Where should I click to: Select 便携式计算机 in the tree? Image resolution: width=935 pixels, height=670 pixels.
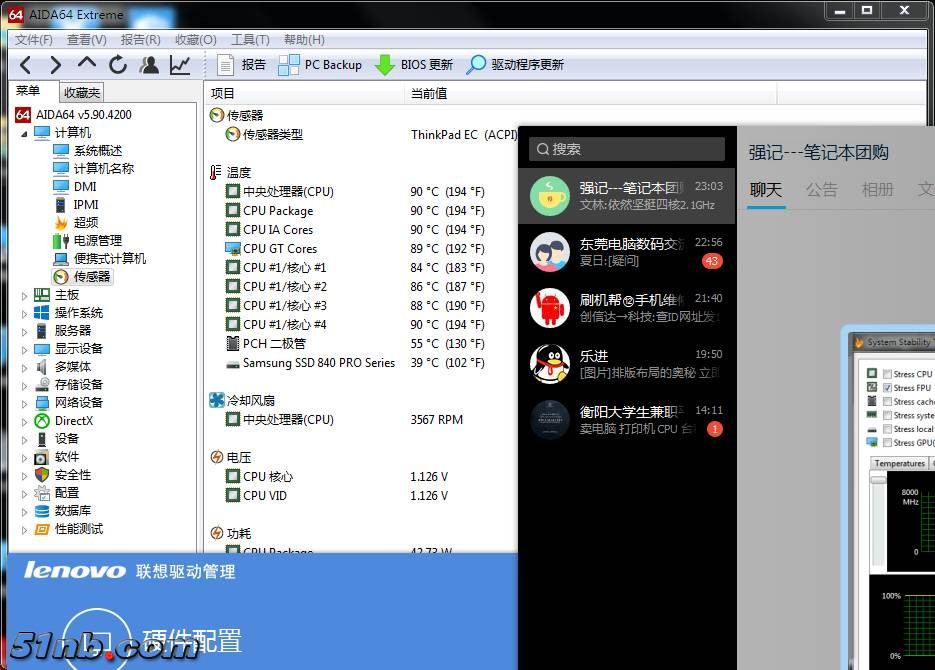click(x=110, y=258)
